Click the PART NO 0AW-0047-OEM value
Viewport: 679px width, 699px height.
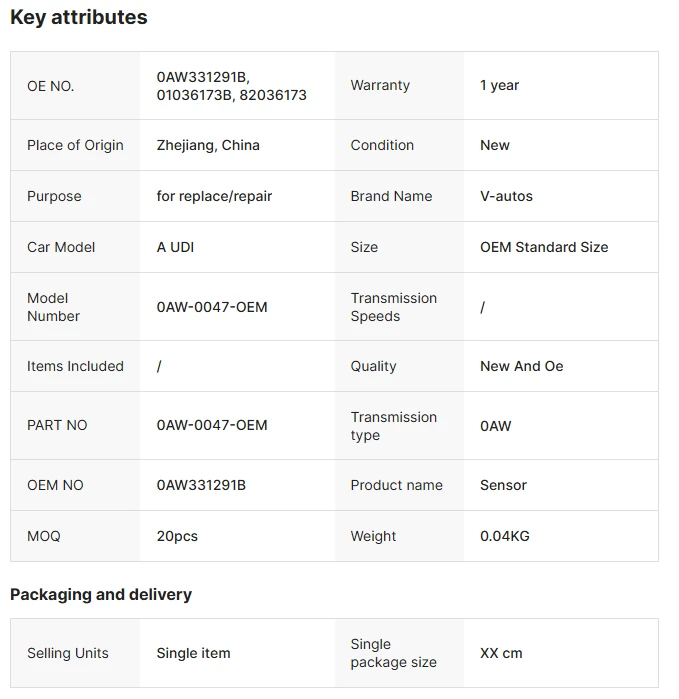click(212, 425)
